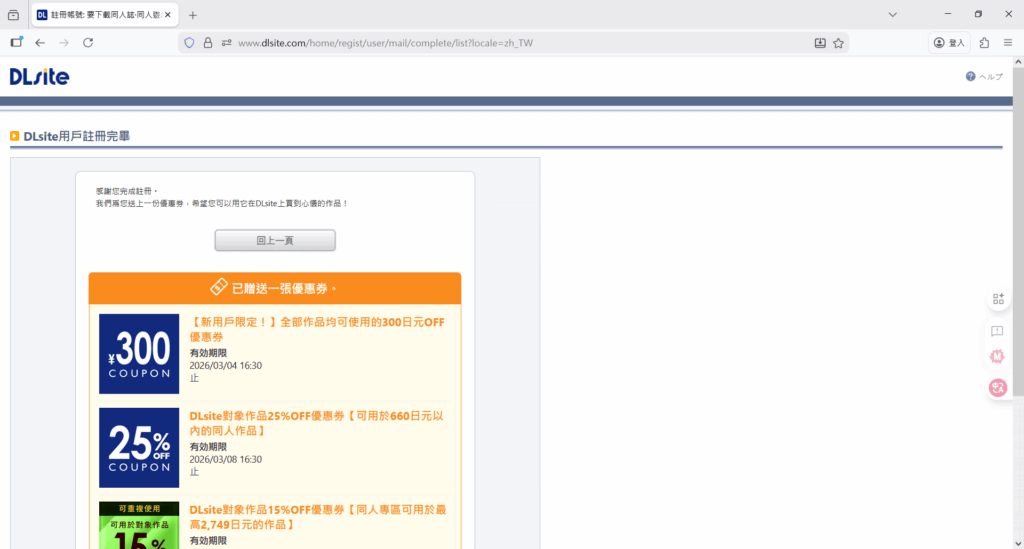
Task: Click the pink M badge floating icon
Action: (x=997, y=356)
